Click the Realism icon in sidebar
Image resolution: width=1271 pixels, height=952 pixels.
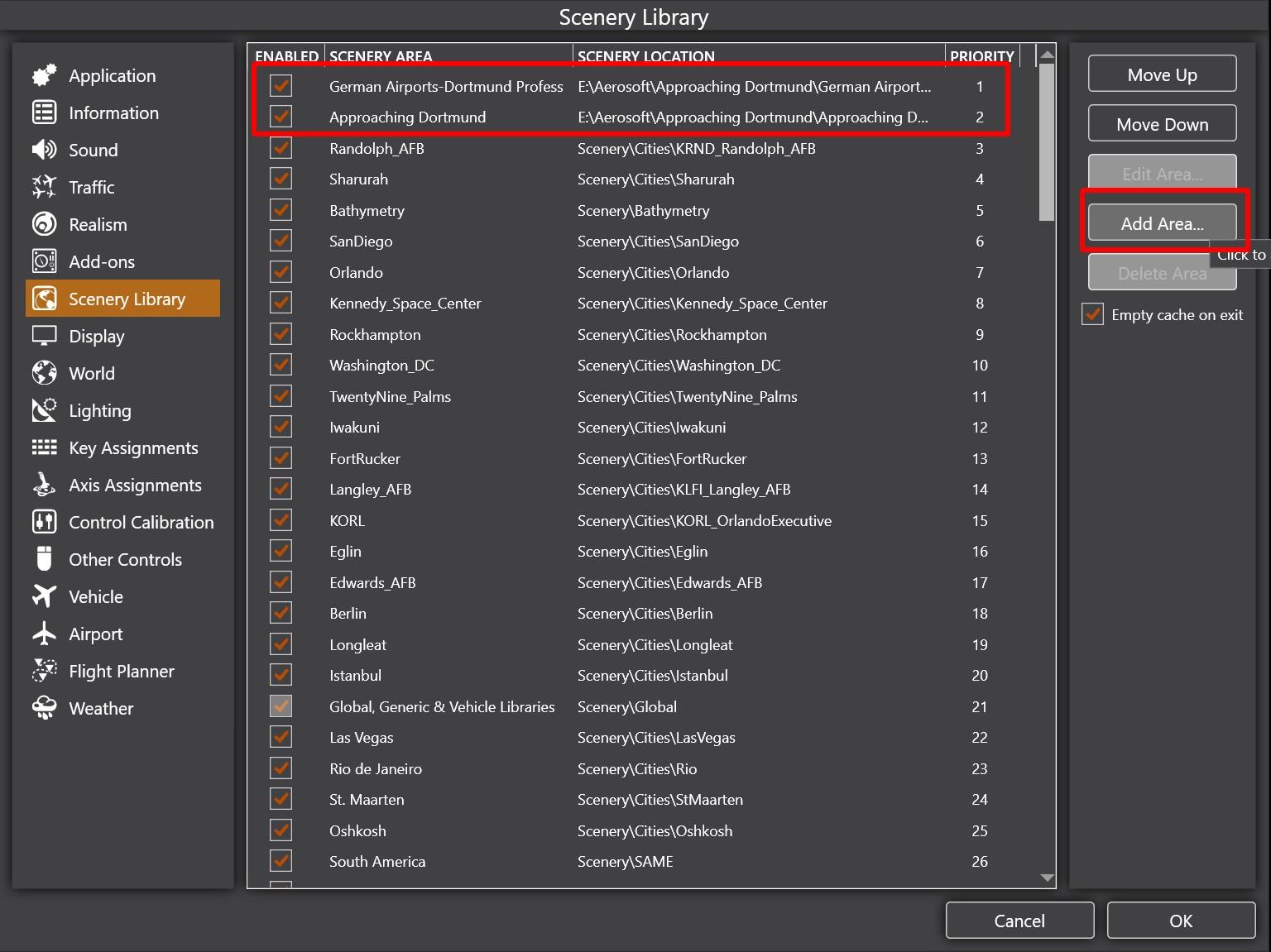point(44,224)
